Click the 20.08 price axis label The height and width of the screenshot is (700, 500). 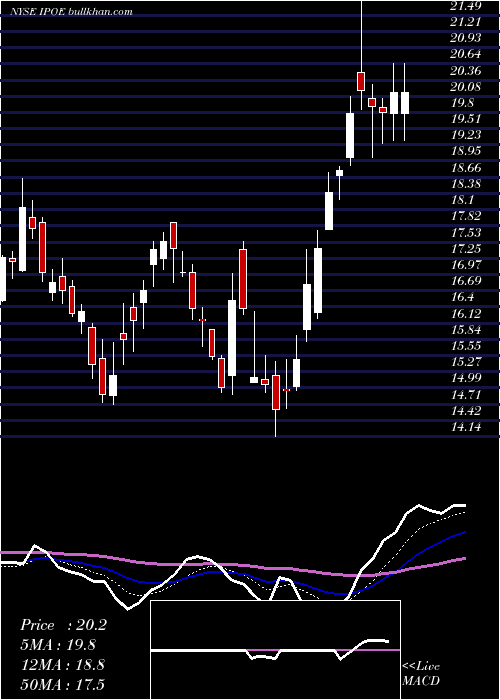466,87
